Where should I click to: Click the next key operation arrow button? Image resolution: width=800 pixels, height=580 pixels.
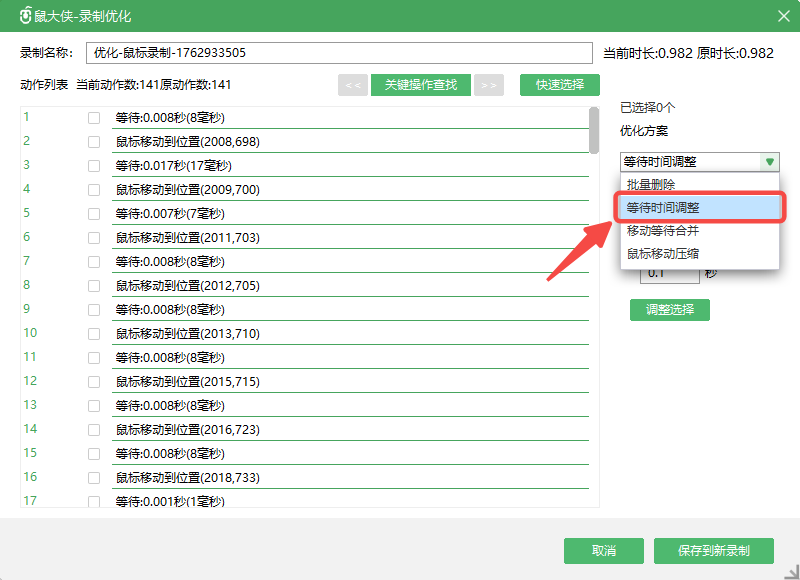coord(488,85)
